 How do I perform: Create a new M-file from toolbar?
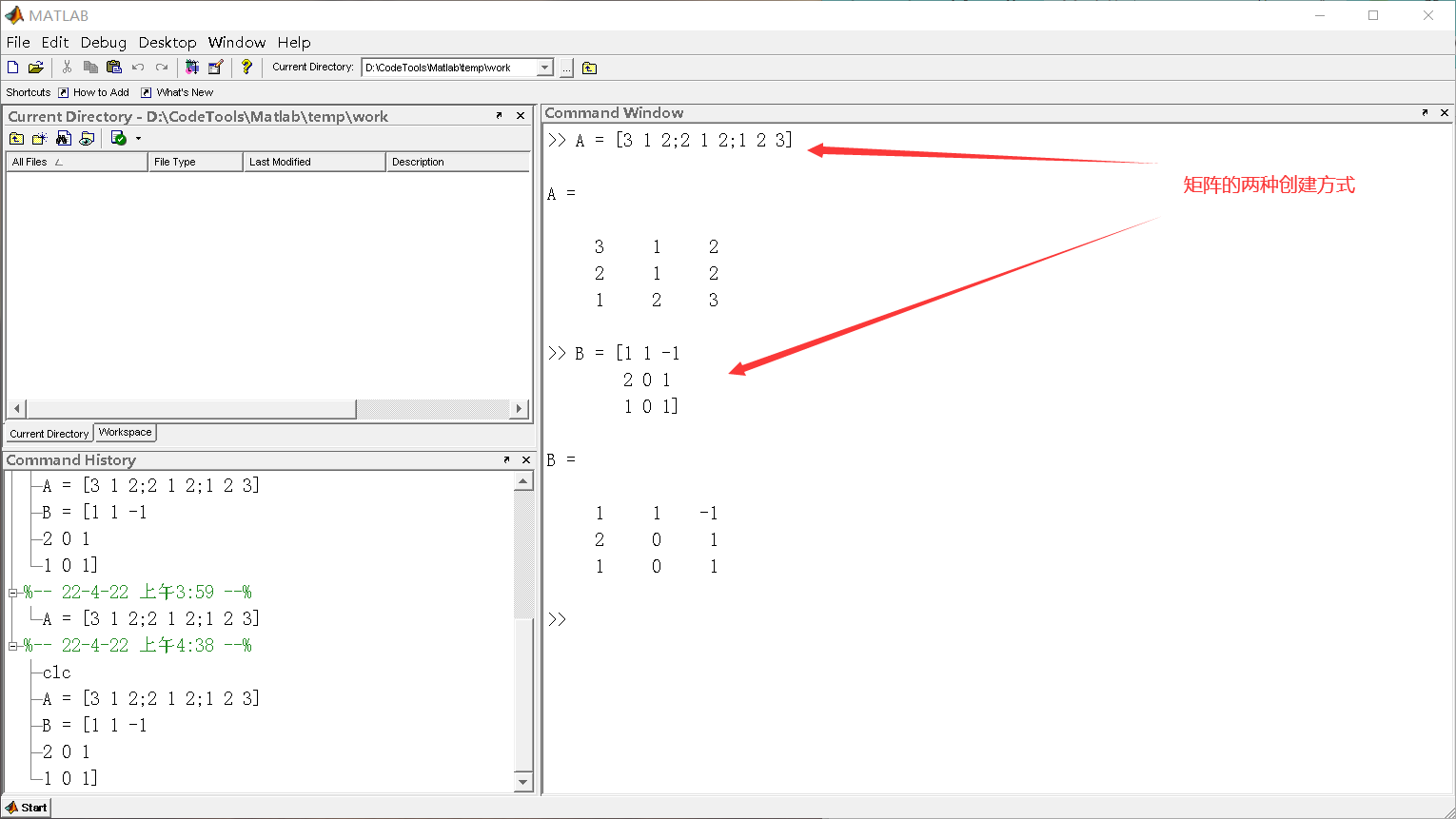pos(13,68)
